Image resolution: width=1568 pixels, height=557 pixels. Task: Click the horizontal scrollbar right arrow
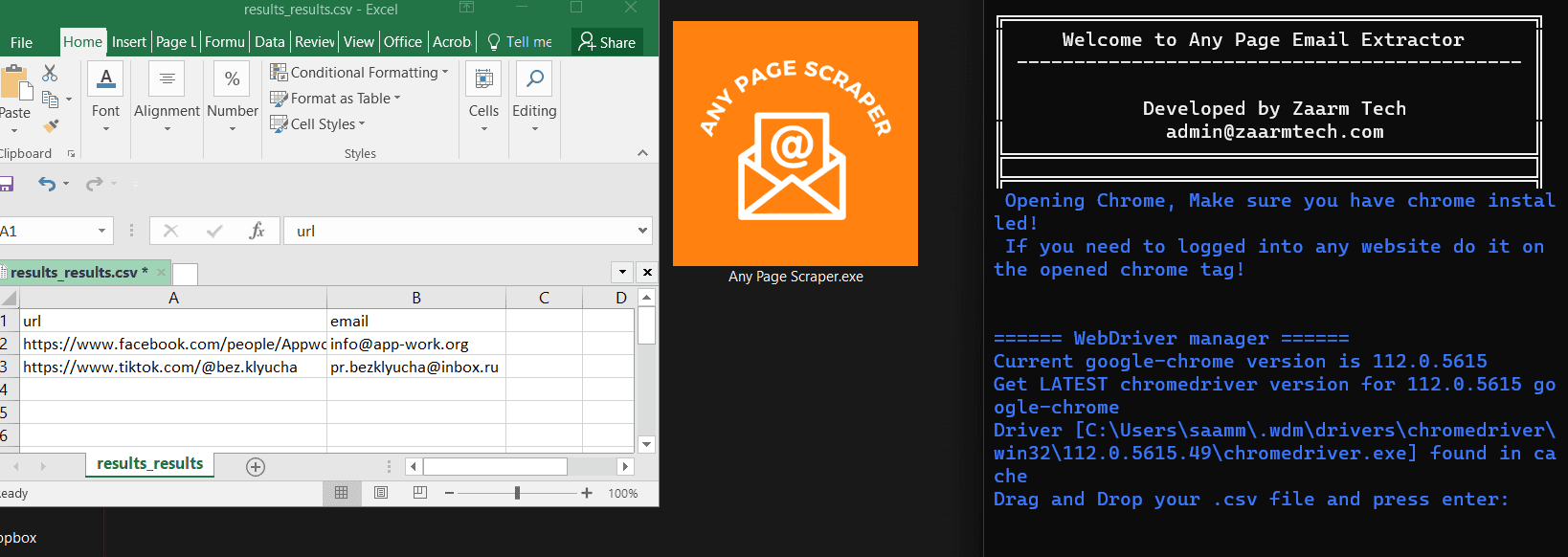pyautogui.click(x=625, y=467)
